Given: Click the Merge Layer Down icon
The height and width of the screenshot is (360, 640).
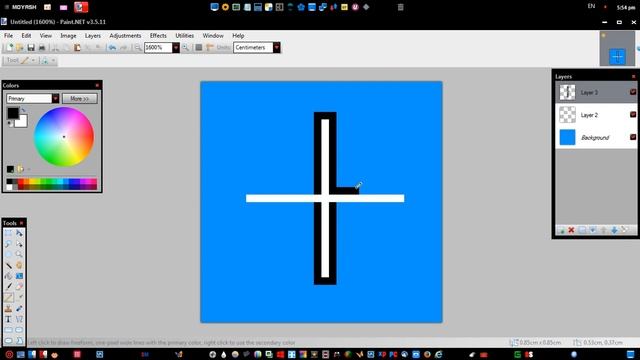Looking at the screenshot, I should 593,231.
